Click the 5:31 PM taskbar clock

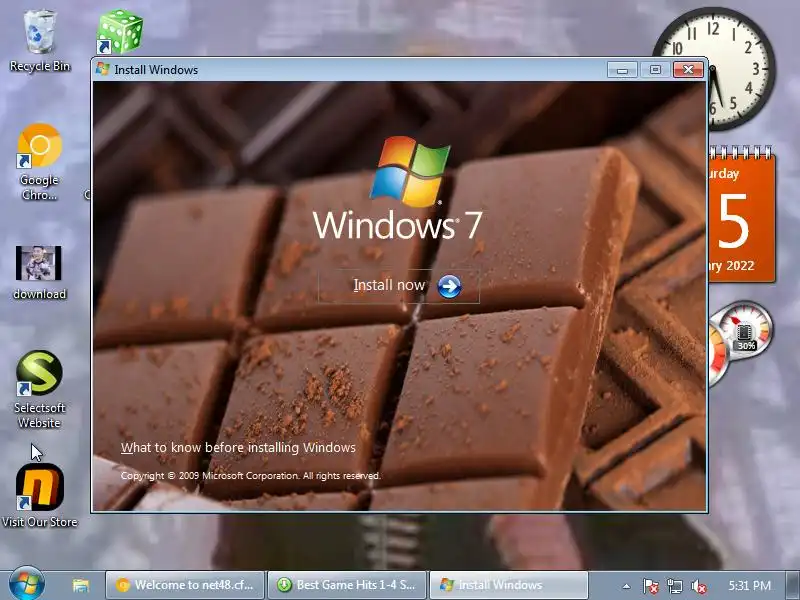pyautogui.click(x=749, y=586)
